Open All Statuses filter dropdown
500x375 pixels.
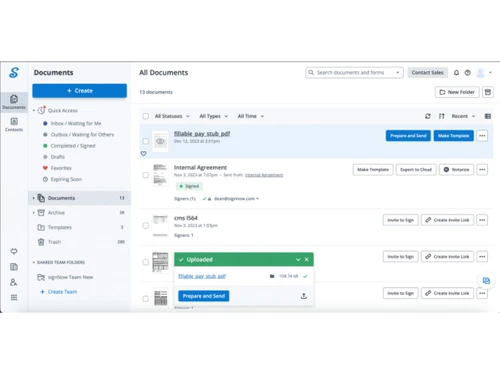(172, 116)
